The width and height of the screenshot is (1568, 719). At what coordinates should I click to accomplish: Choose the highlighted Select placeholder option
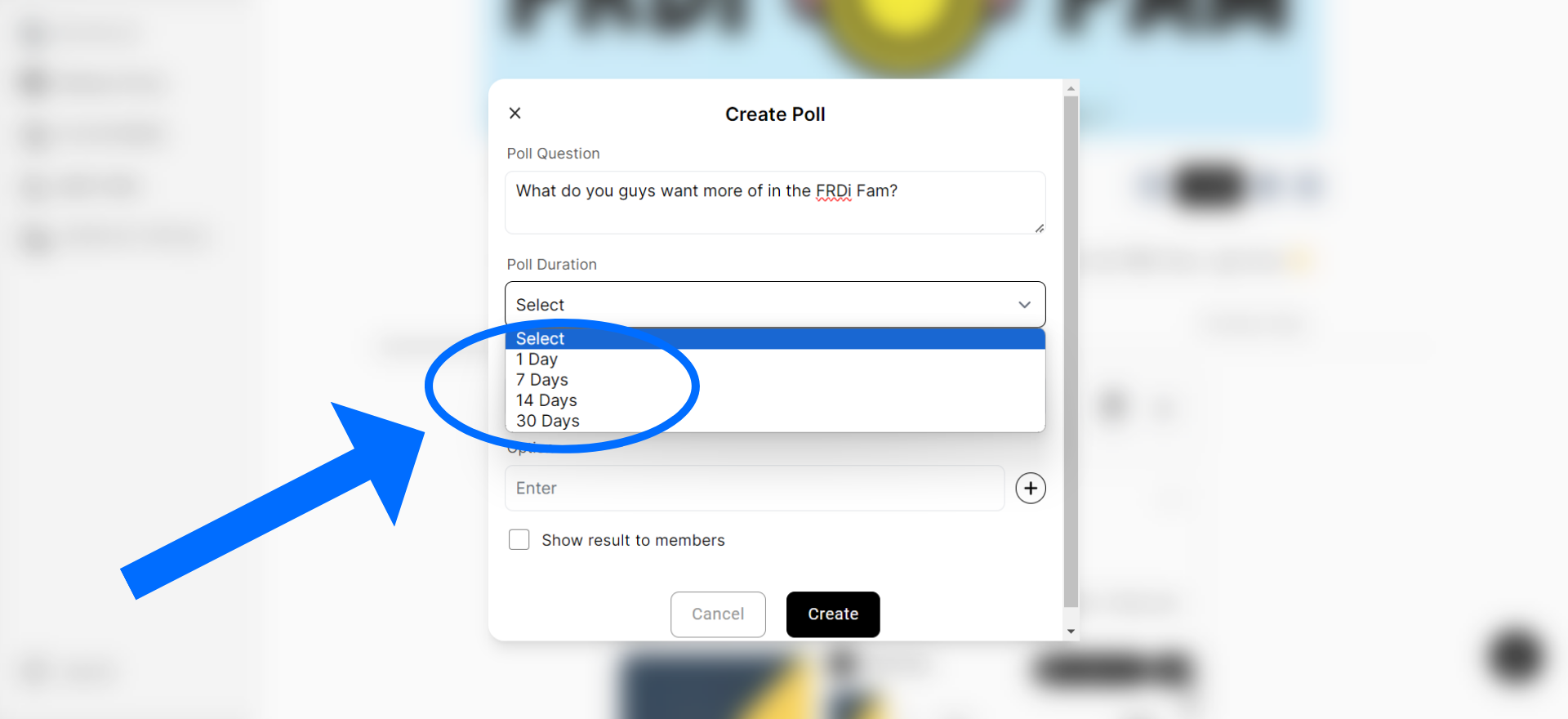(541, 339)
